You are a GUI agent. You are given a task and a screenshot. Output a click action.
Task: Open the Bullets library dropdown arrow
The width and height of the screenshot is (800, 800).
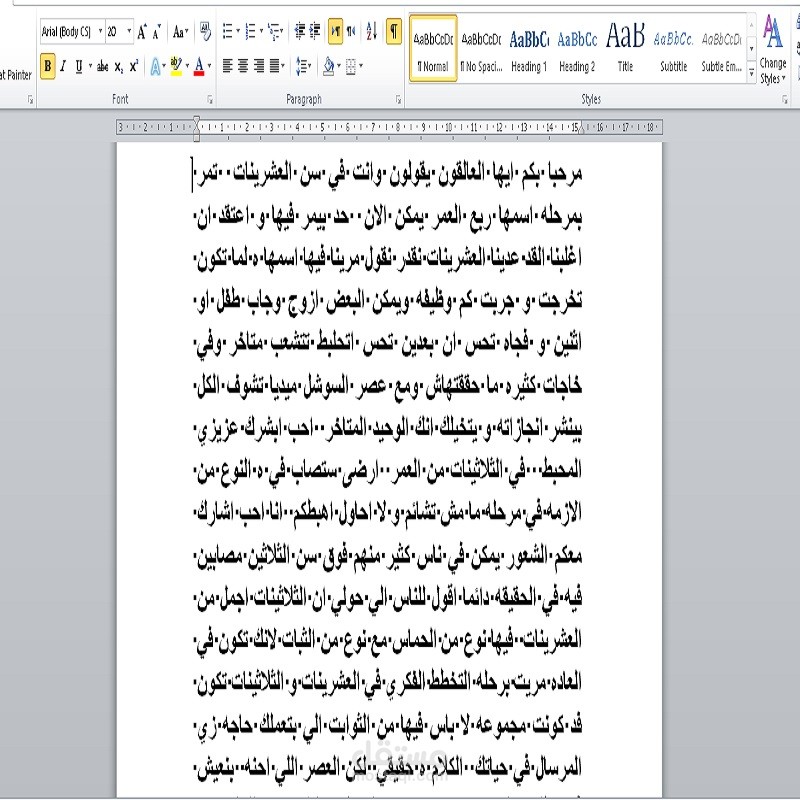tap(238, 32)
